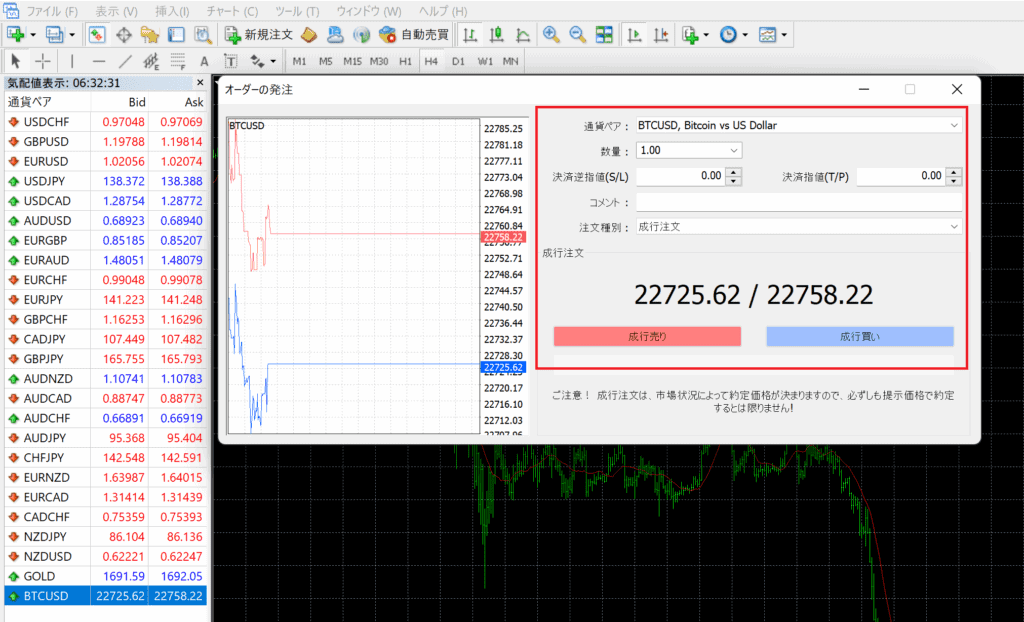1024x622 pixels.
Task: Expand the Templates dropdown arrow
Action: pyautogui.click(x=784, y=35)
